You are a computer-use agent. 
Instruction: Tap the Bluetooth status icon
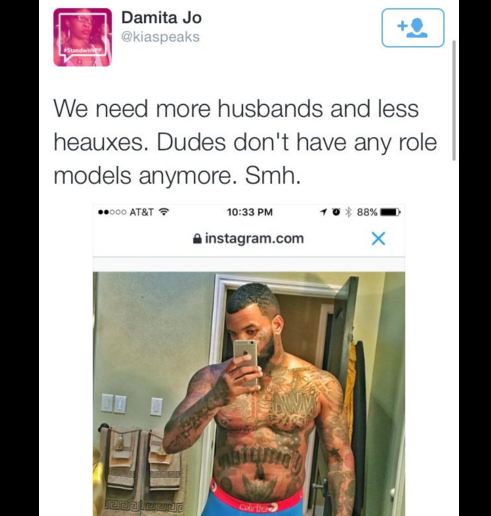pyautogui.click(x=348, y=212)
